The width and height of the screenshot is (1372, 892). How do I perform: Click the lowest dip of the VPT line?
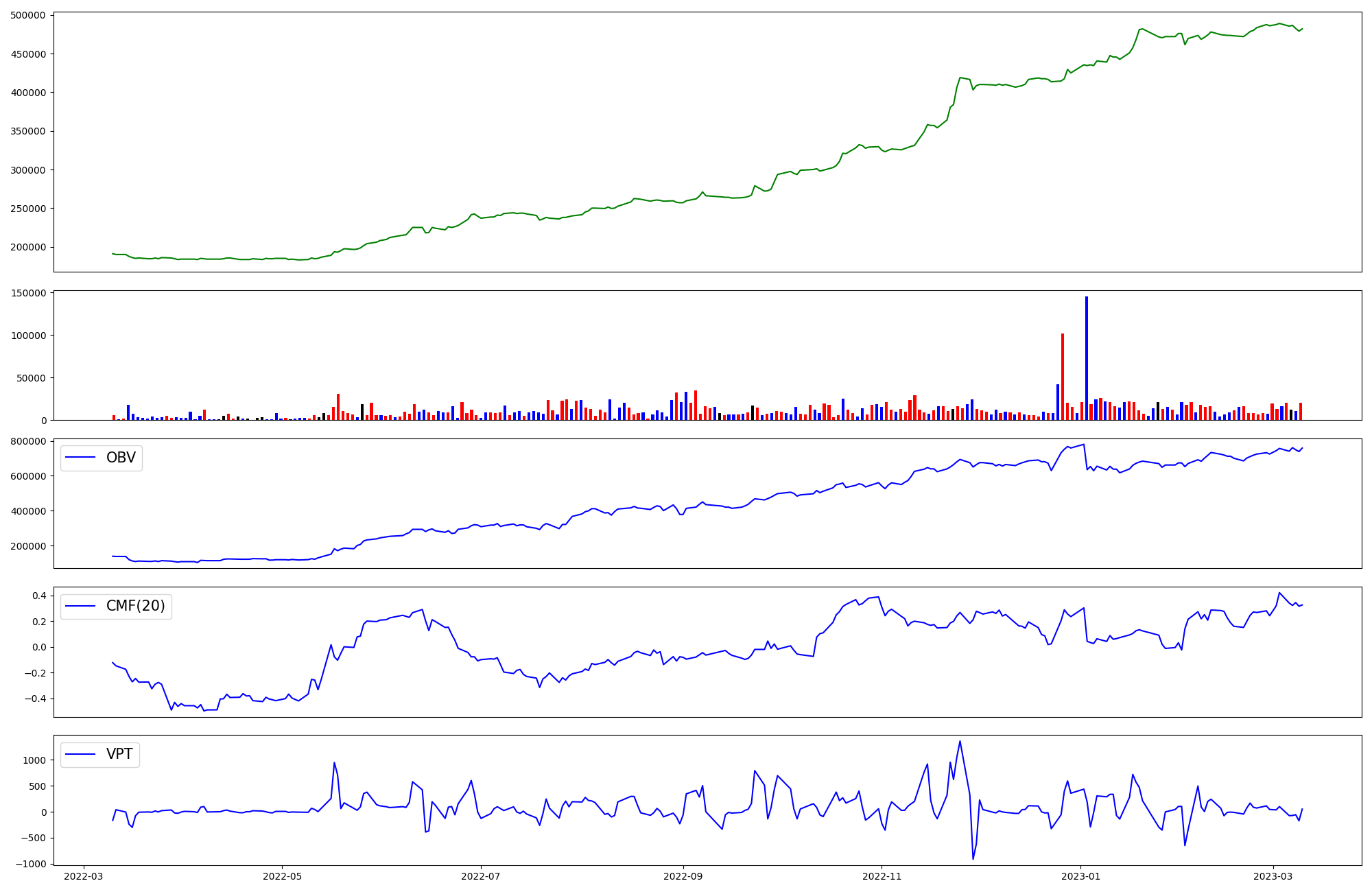[x=973, y=858]
